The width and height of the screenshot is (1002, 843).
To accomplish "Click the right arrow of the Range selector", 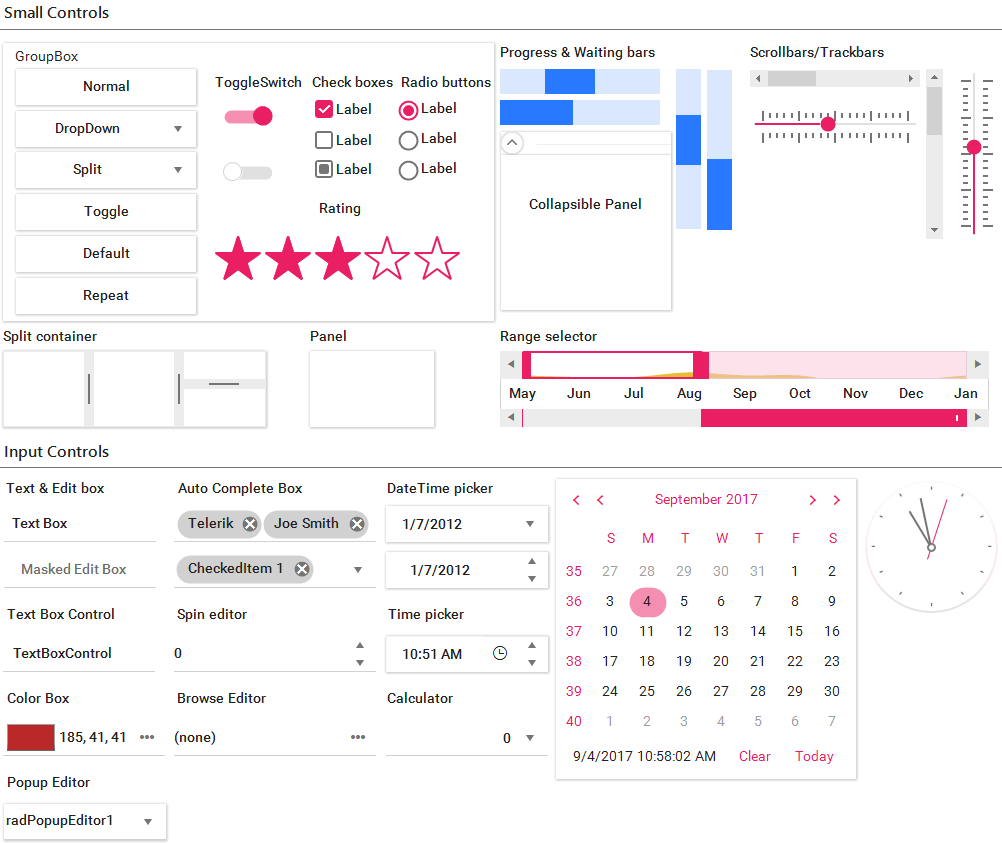I will (x=979, y=364).
